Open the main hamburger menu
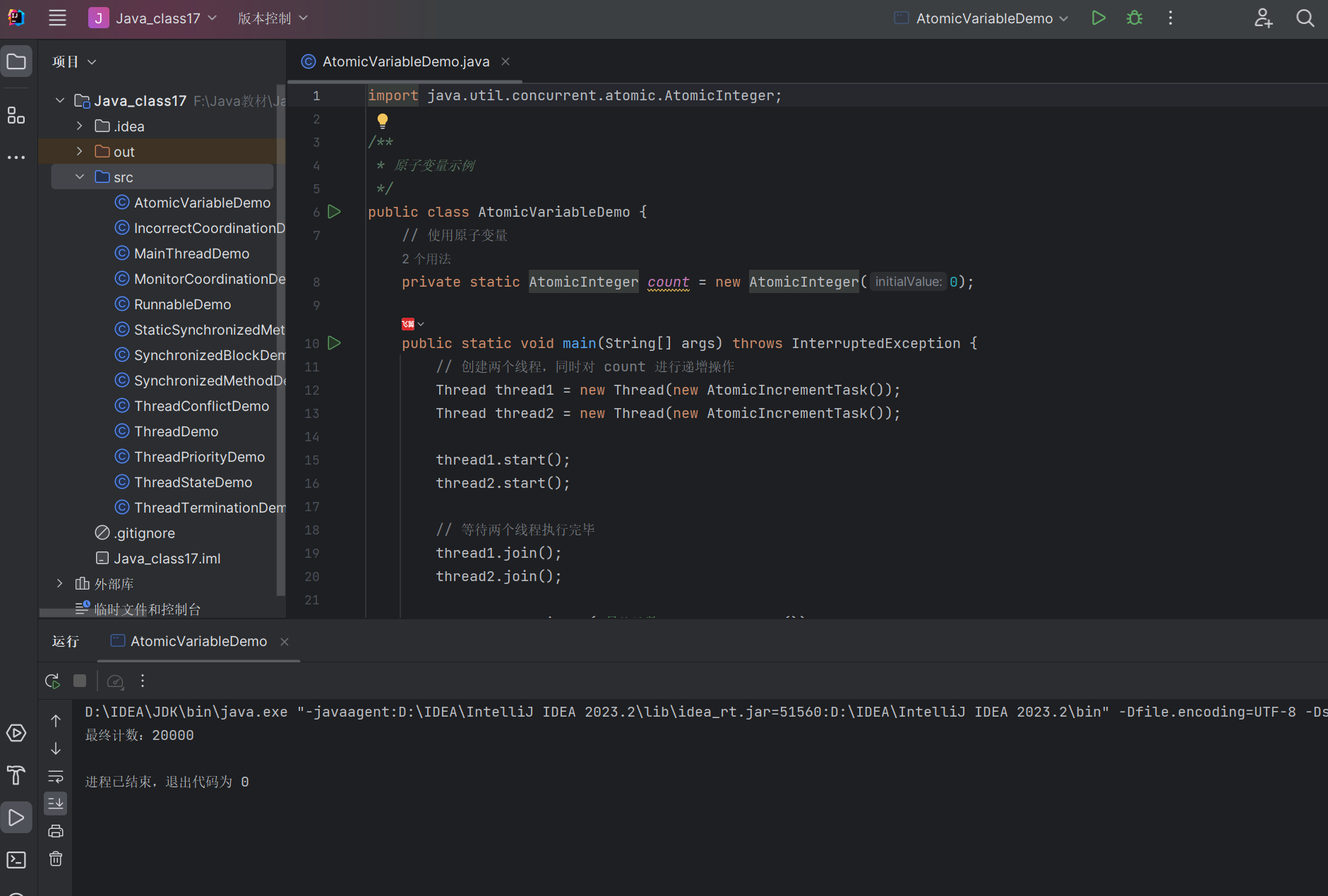 pyautogui.click(x=57, y=18)
